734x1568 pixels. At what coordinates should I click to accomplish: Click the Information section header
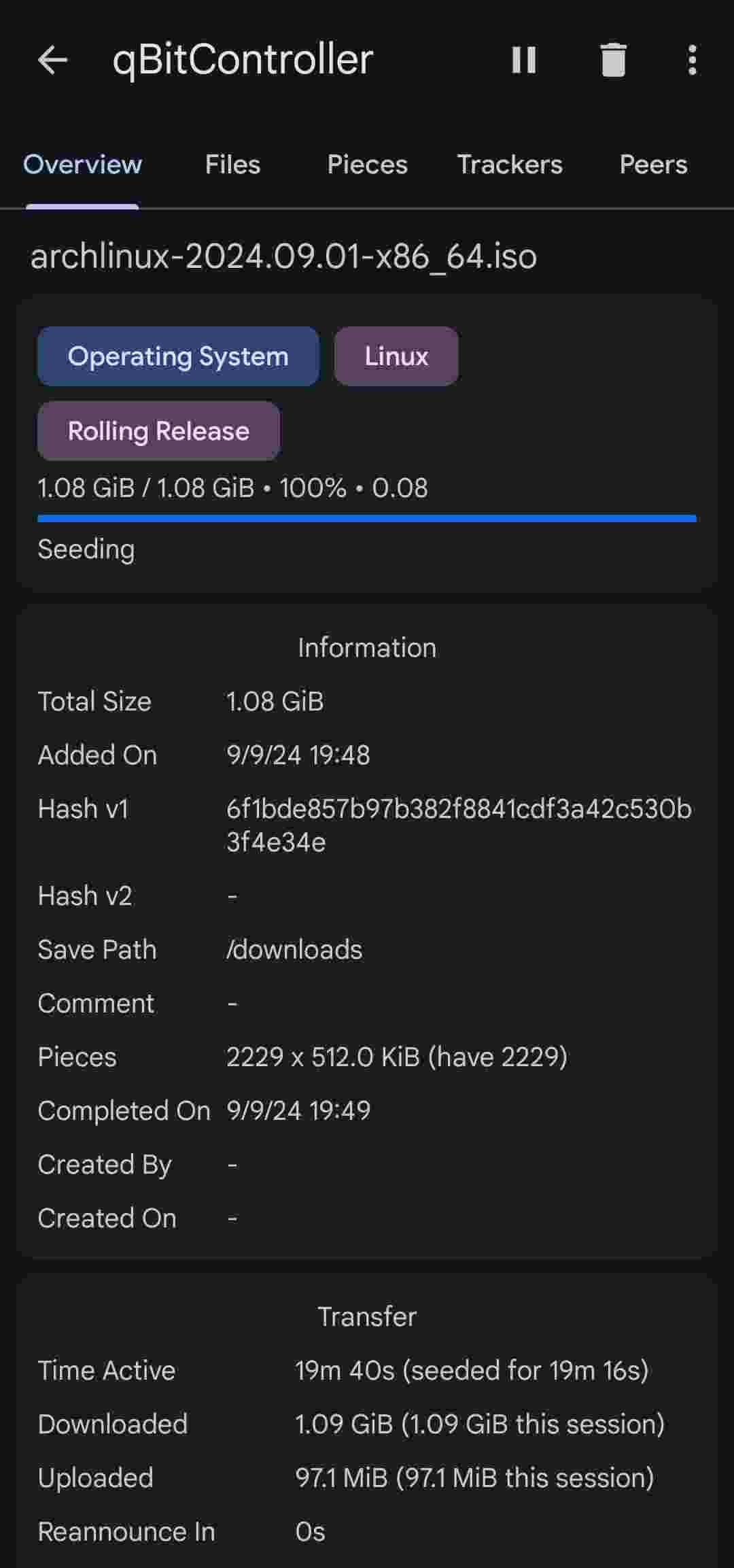click(x=366, y=647)
